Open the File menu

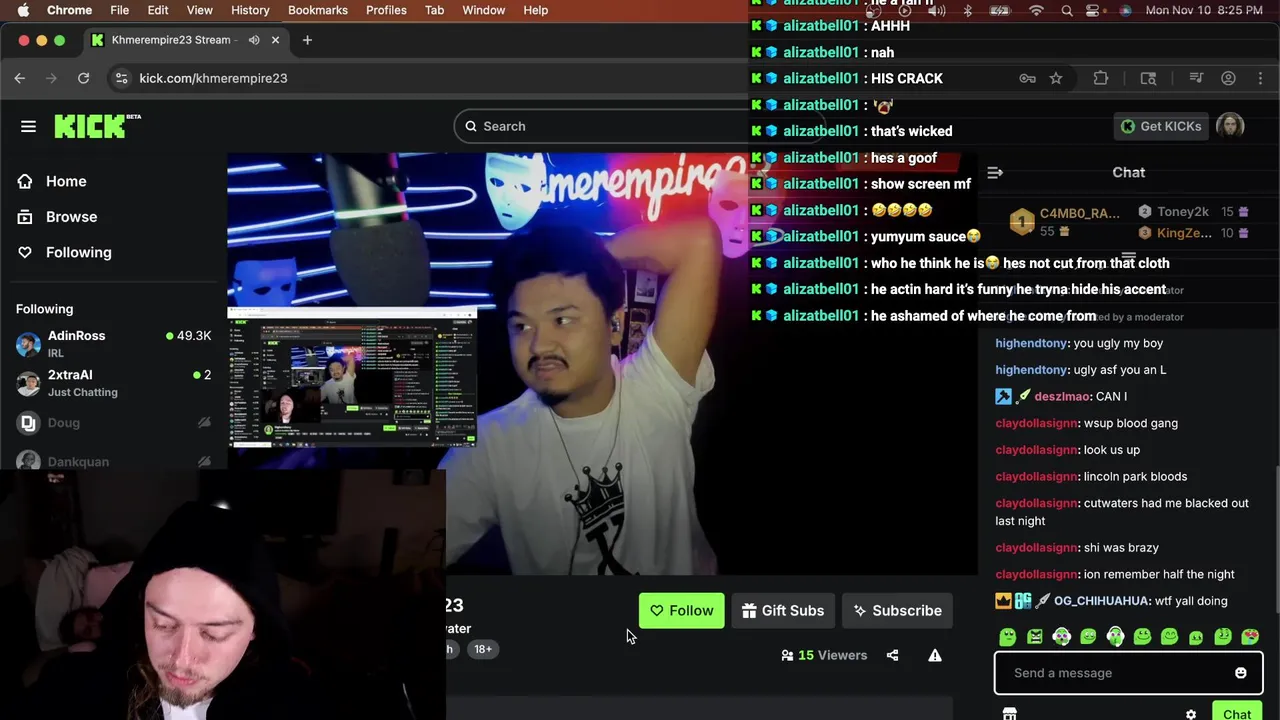click(119, 10)
